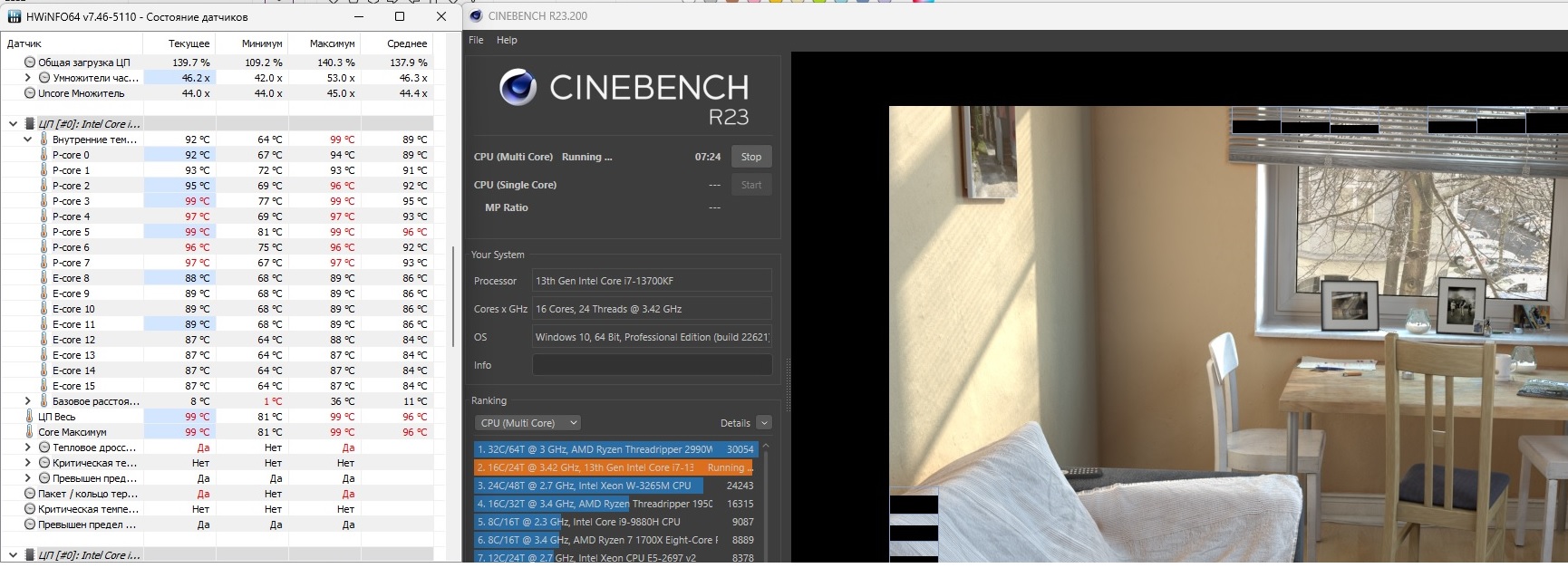Screen dimensions: 1568x587
Task: Click the thermometer icon for E-core 13
Action: pos(44,355)
